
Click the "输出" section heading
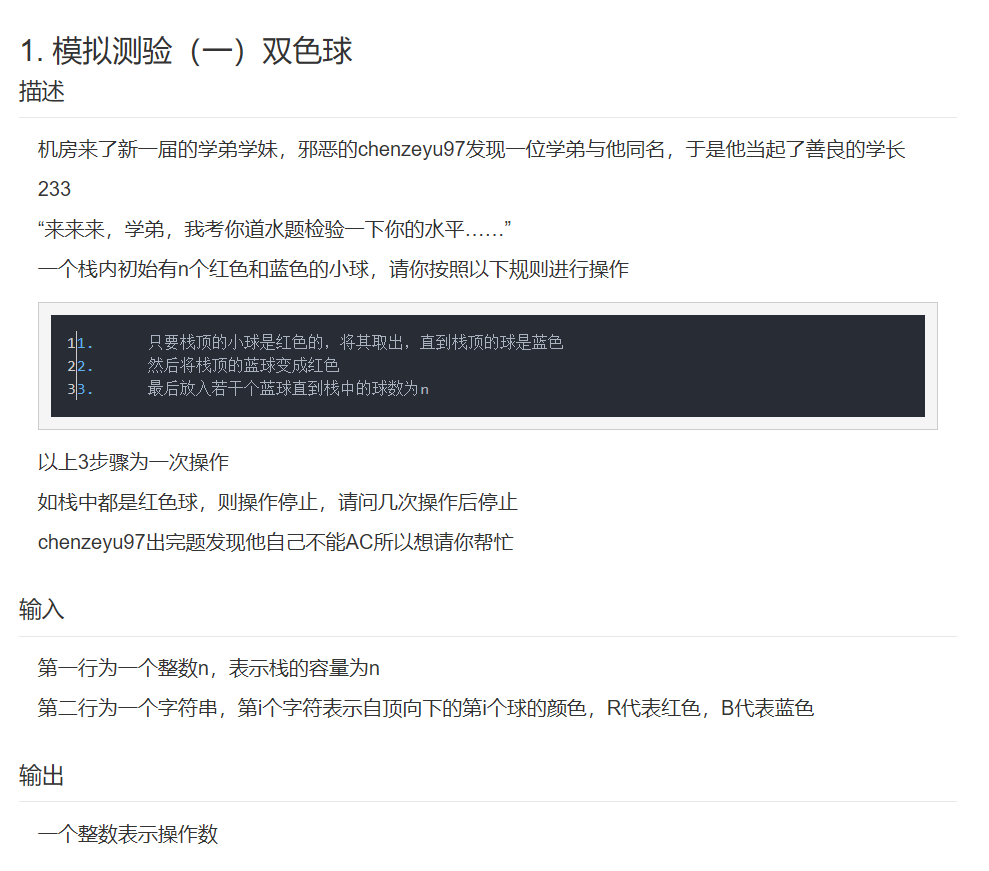(42, 776)
